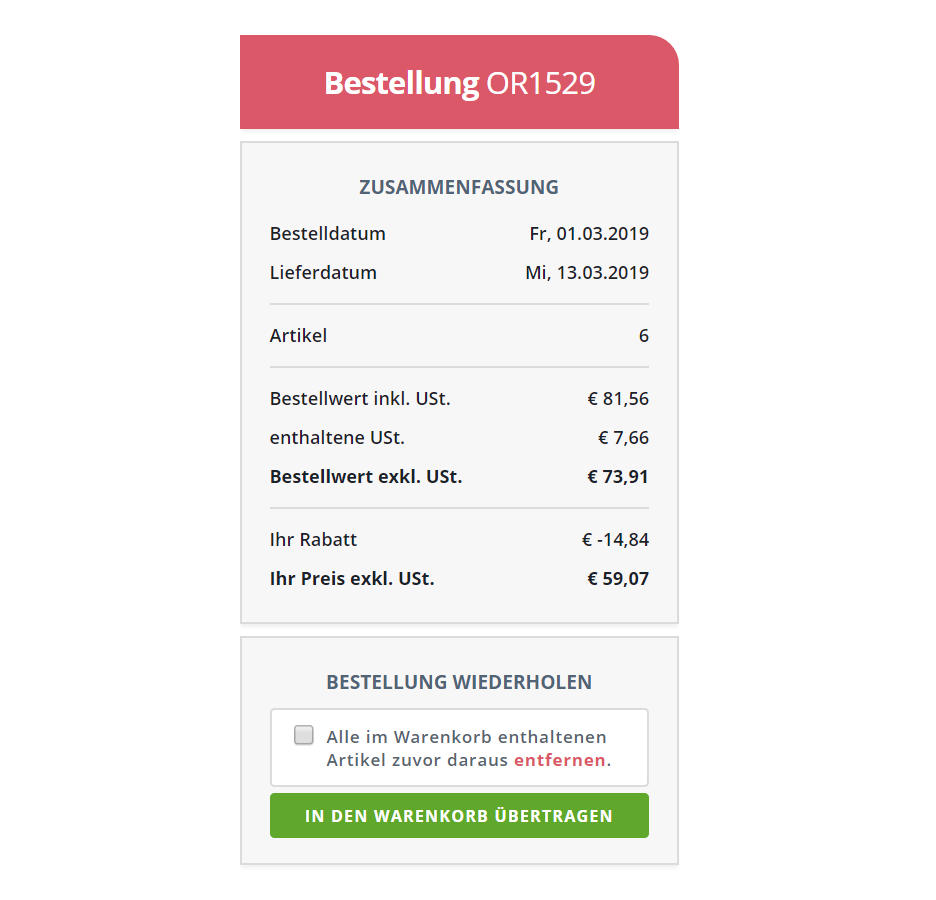Tick the remove cart items checkbox
The image size is (936, 900).
tap(303, 735)
